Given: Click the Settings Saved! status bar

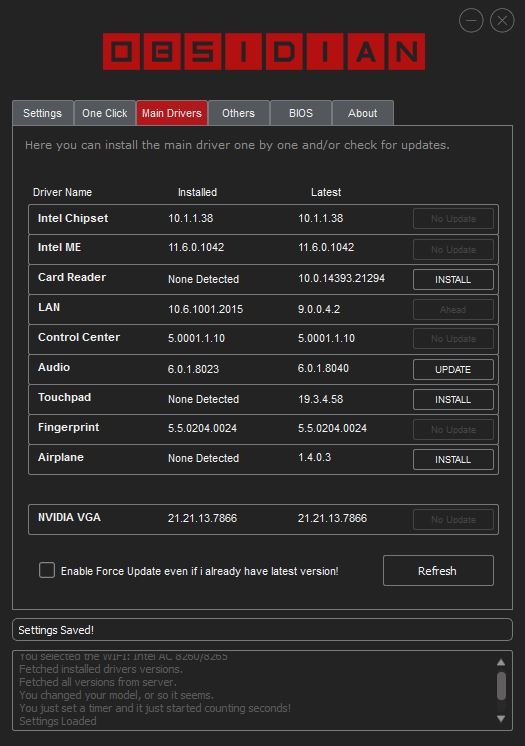Looking at the screenshot, I should [262, 629].
